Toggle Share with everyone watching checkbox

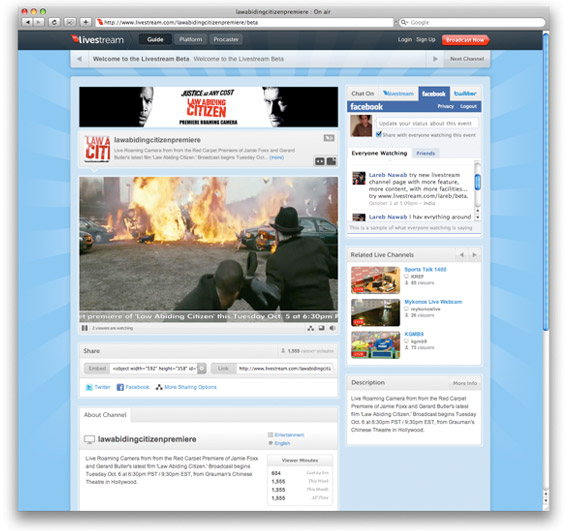click(378, 135)
